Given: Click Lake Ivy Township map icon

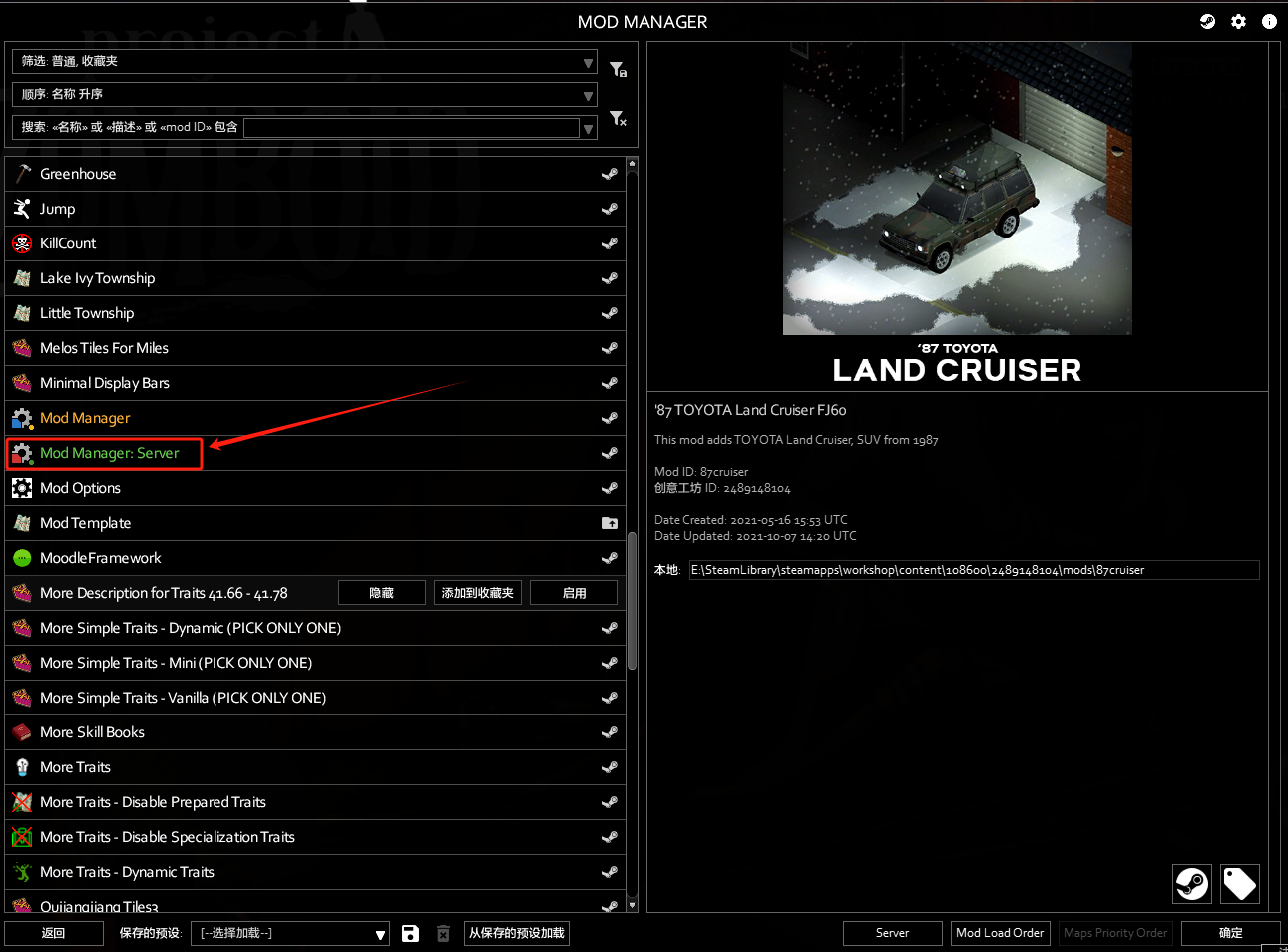Looking at the screenshot, I should click(x=22, y=278).
